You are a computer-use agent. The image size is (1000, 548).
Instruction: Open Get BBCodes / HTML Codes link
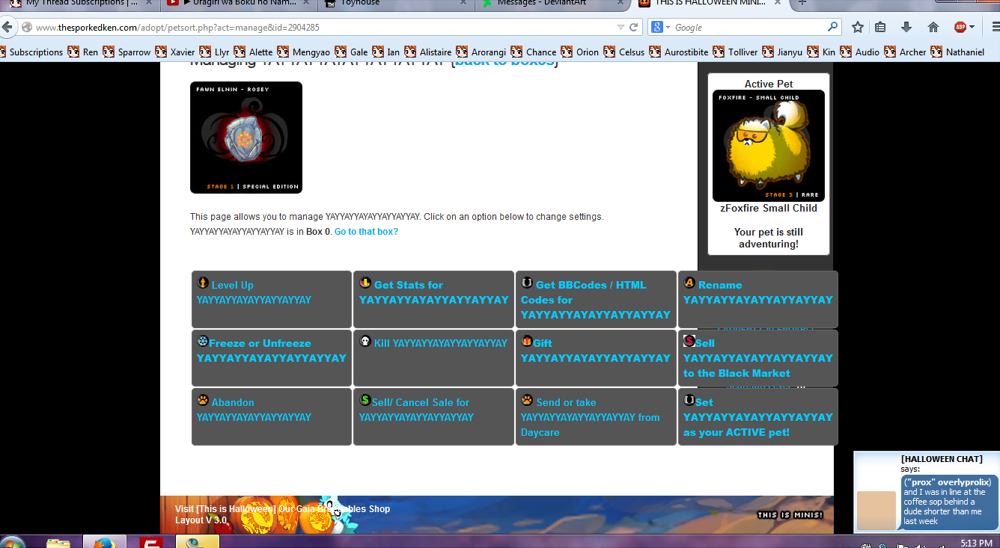coord(596,300)
